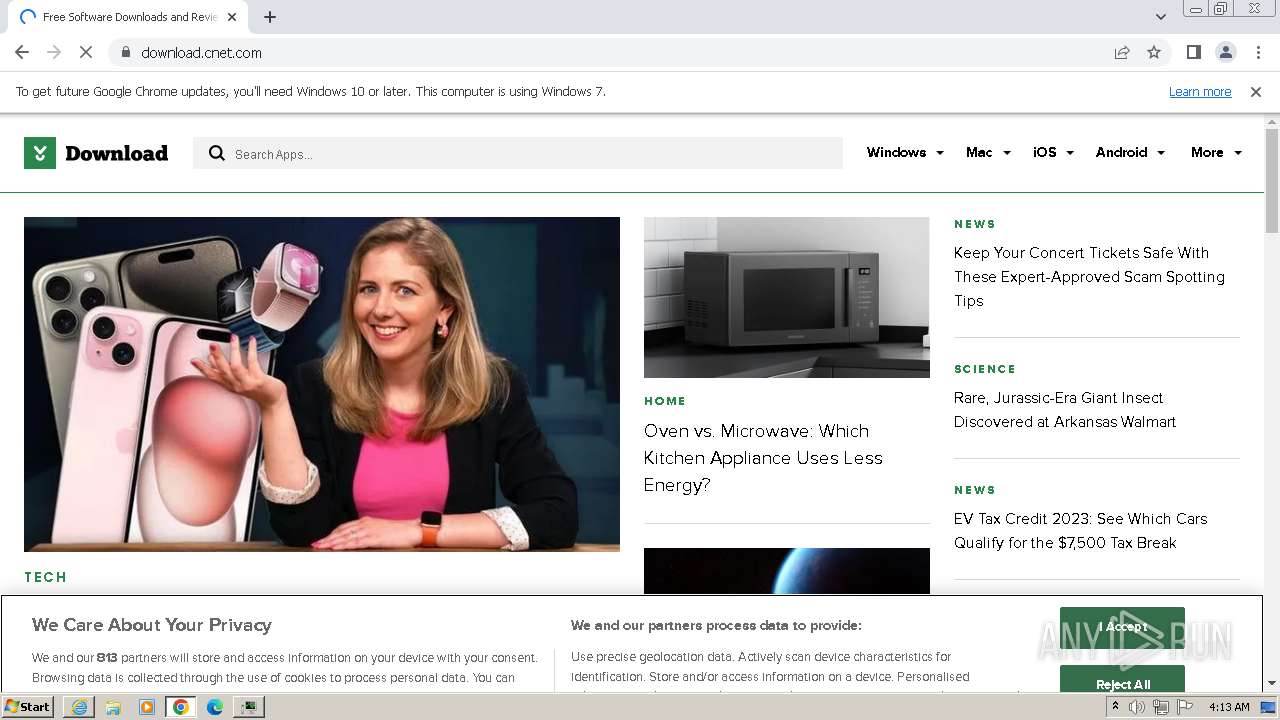The height and width of the screenshot is (720, 1280).
Task: Open the Windows Start button
Action: 28,707
